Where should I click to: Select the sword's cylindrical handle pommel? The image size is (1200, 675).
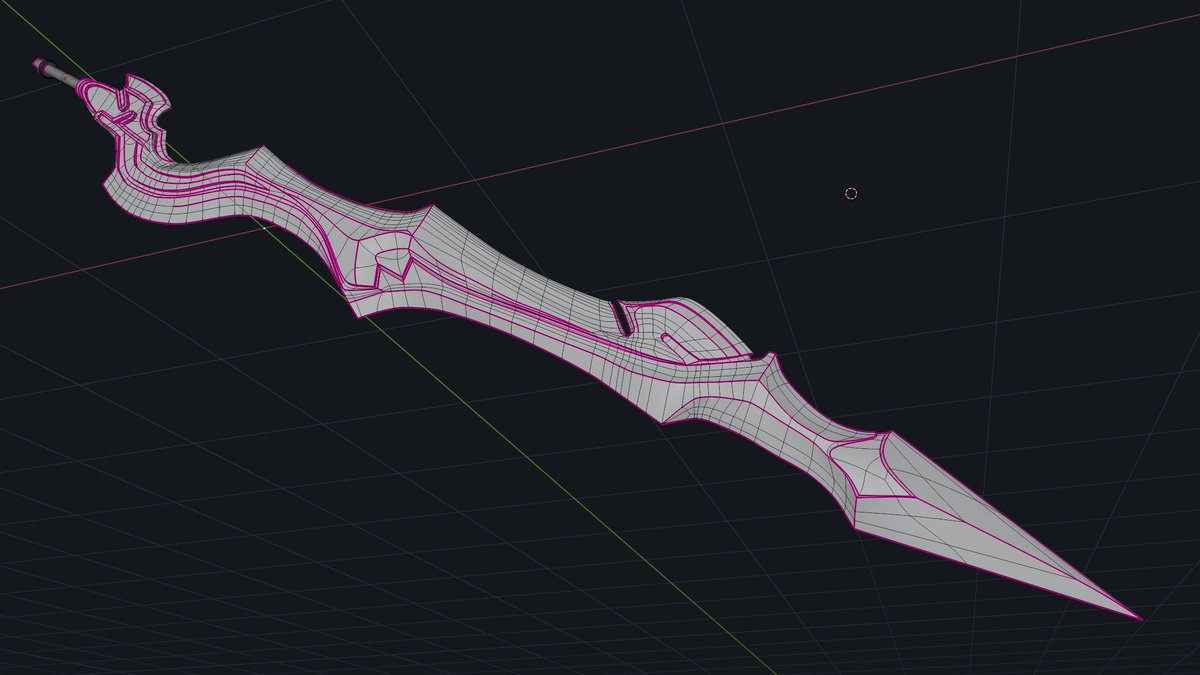pos(42,66)
